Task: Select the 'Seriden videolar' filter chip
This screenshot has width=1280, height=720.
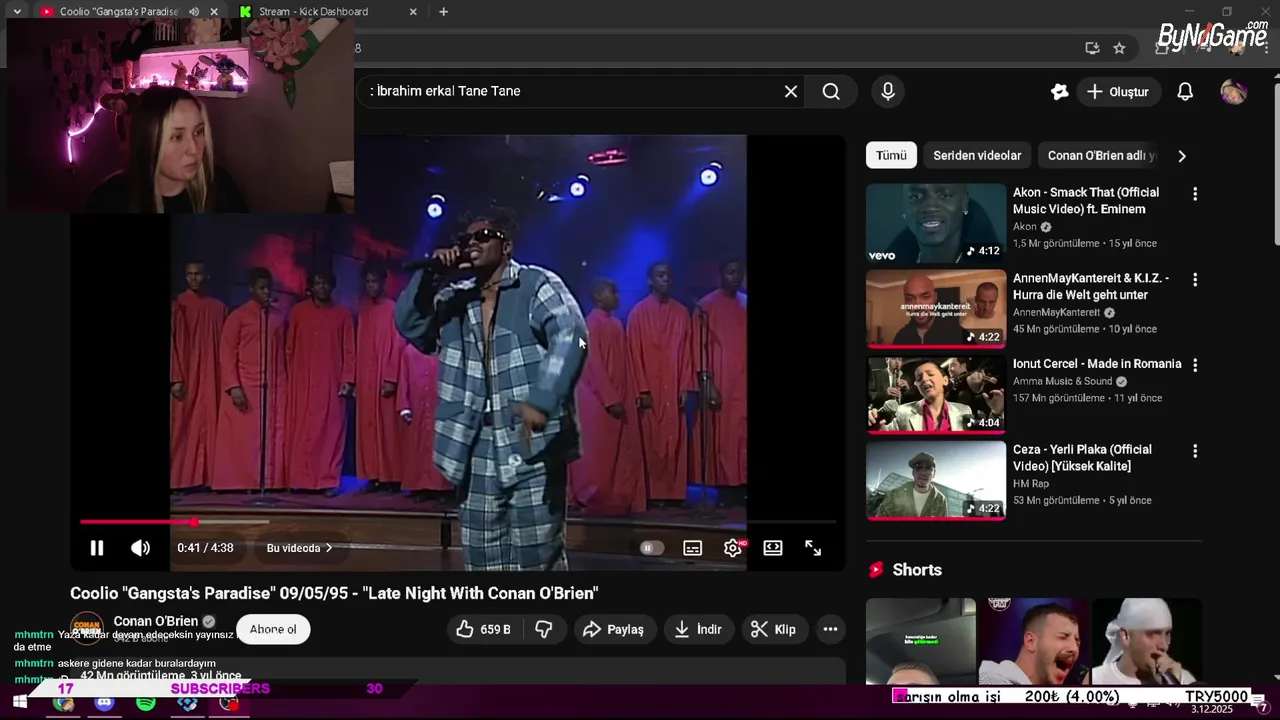Action: coord(977,155)
